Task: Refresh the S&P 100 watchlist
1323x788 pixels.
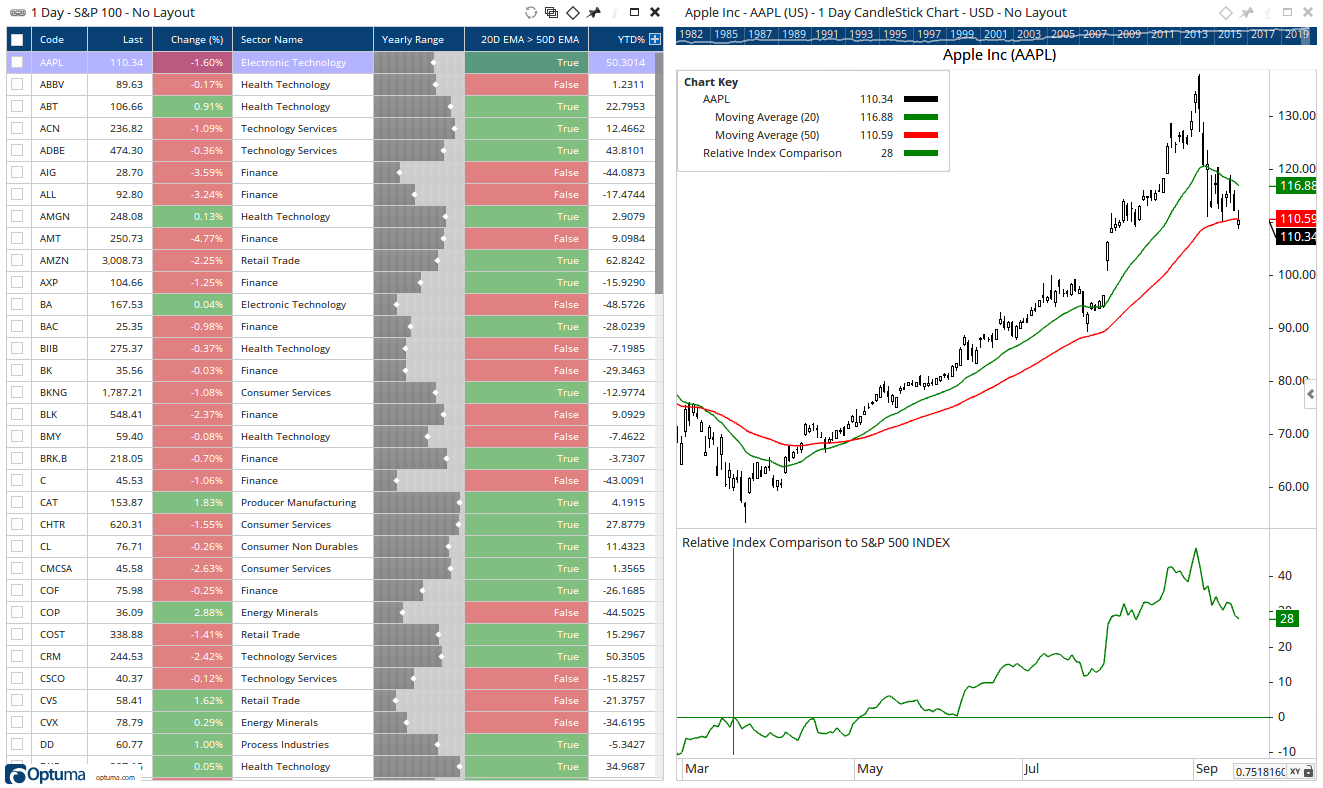Action: (531, 12)
